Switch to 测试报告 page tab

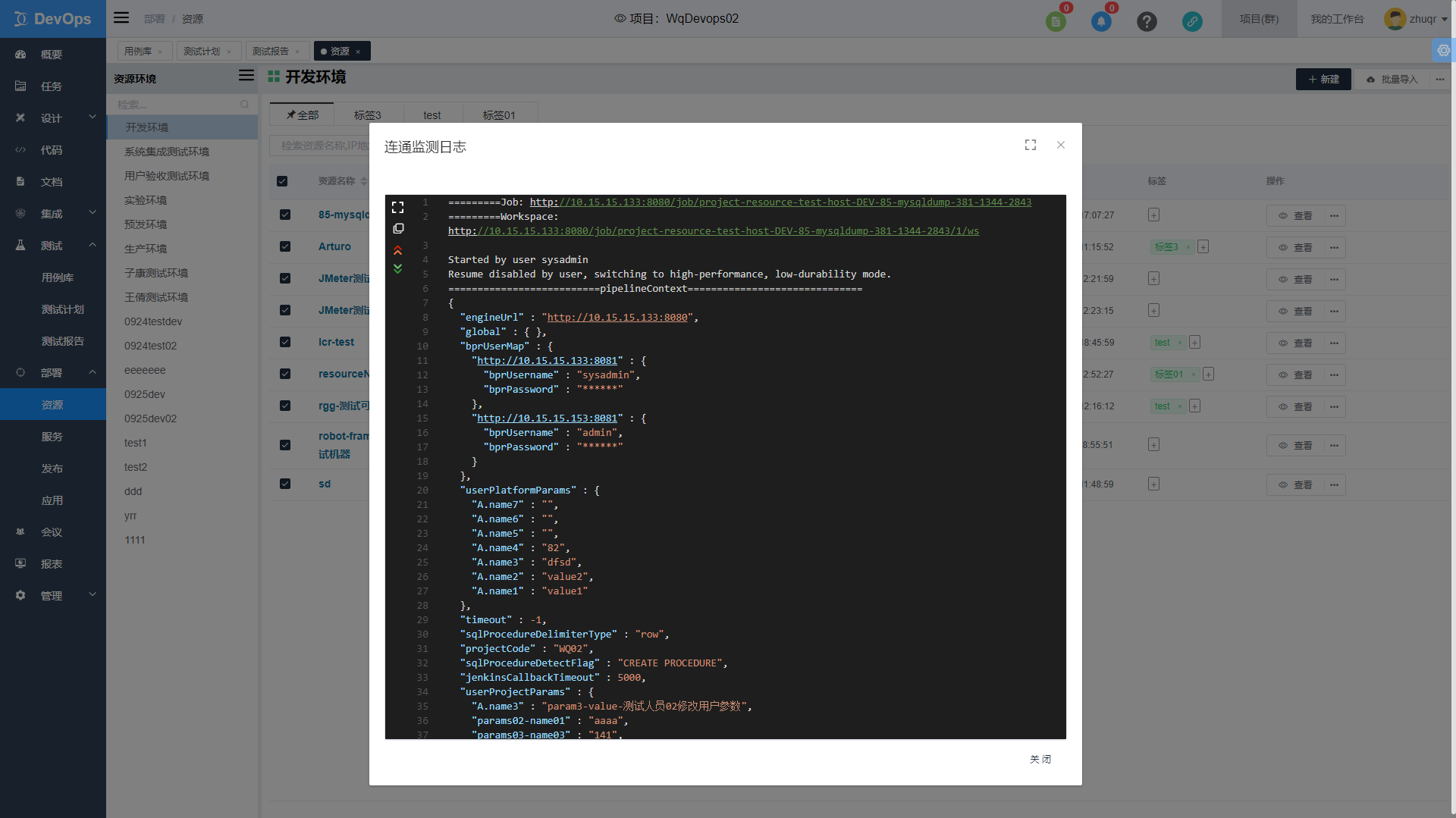pyautogui.click(x=271, y=52)
